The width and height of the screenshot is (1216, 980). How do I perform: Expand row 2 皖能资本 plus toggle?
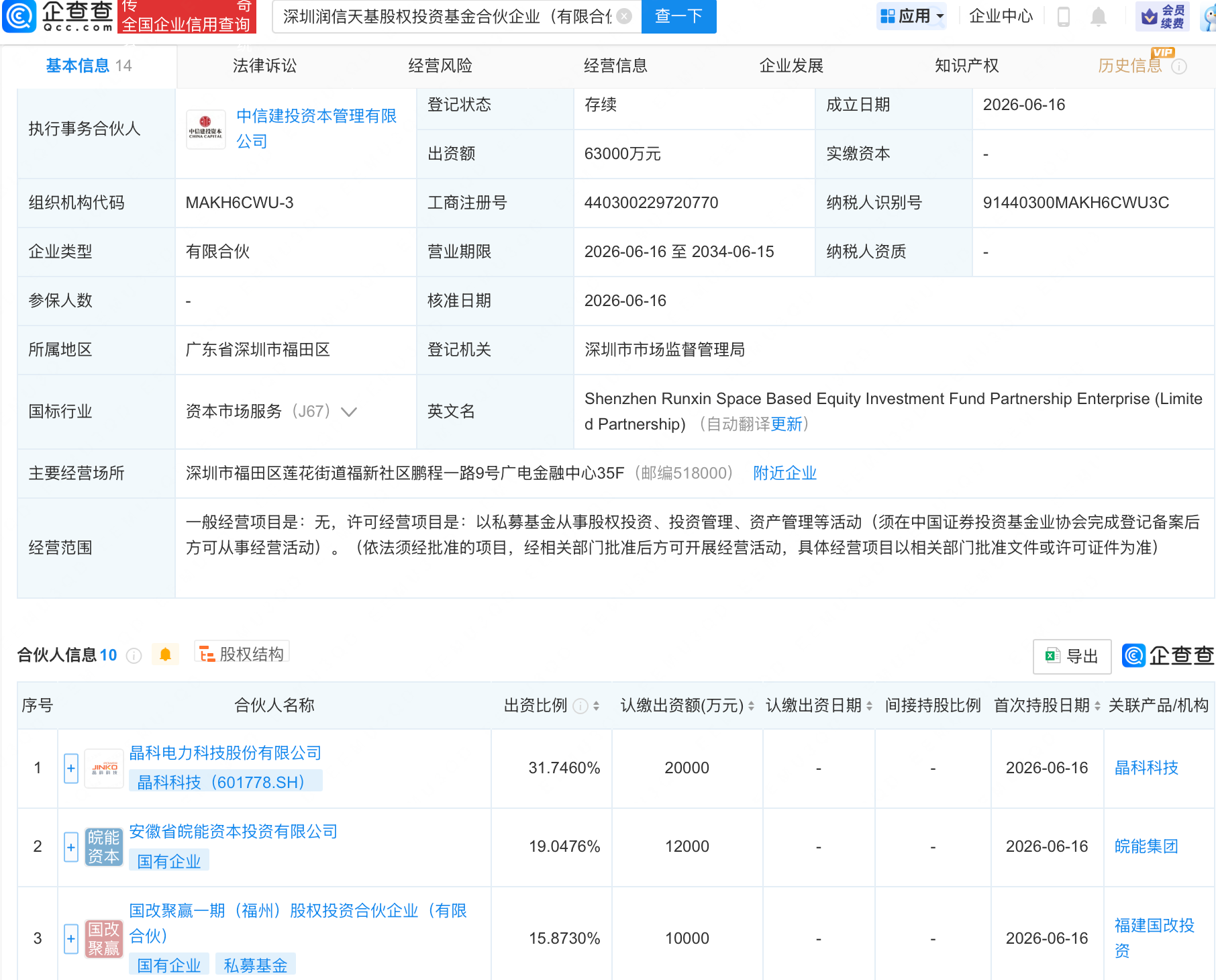(71, 847)
